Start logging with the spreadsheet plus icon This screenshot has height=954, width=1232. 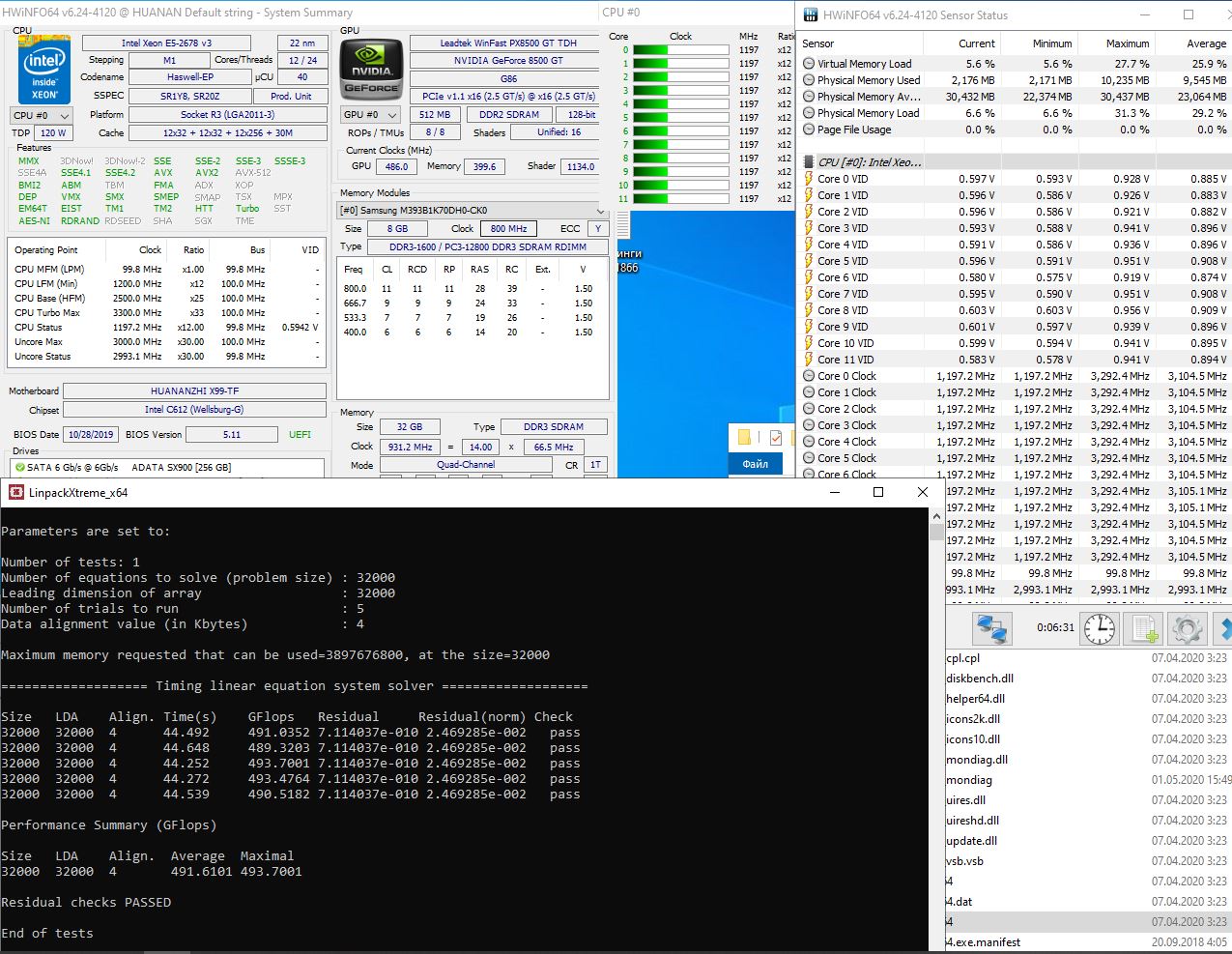1144,628
